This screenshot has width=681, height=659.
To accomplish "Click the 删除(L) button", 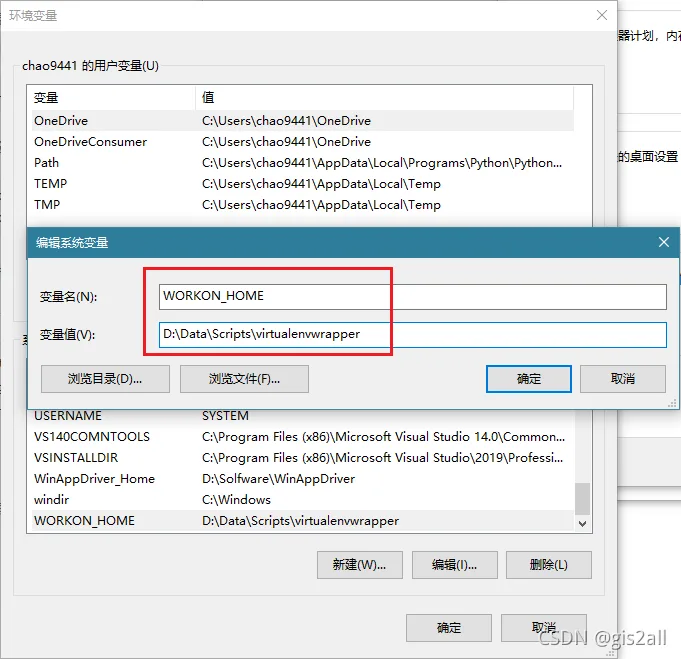I will 549,565.
